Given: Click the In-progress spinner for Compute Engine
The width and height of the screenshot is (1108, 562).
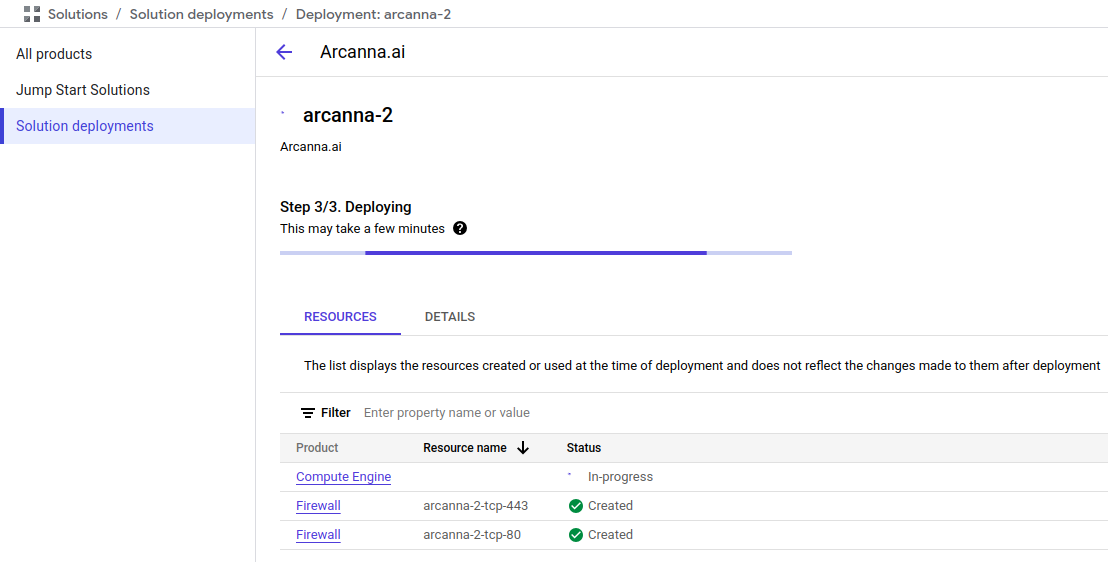Looking at the screenshot, I should pos(570,476).
